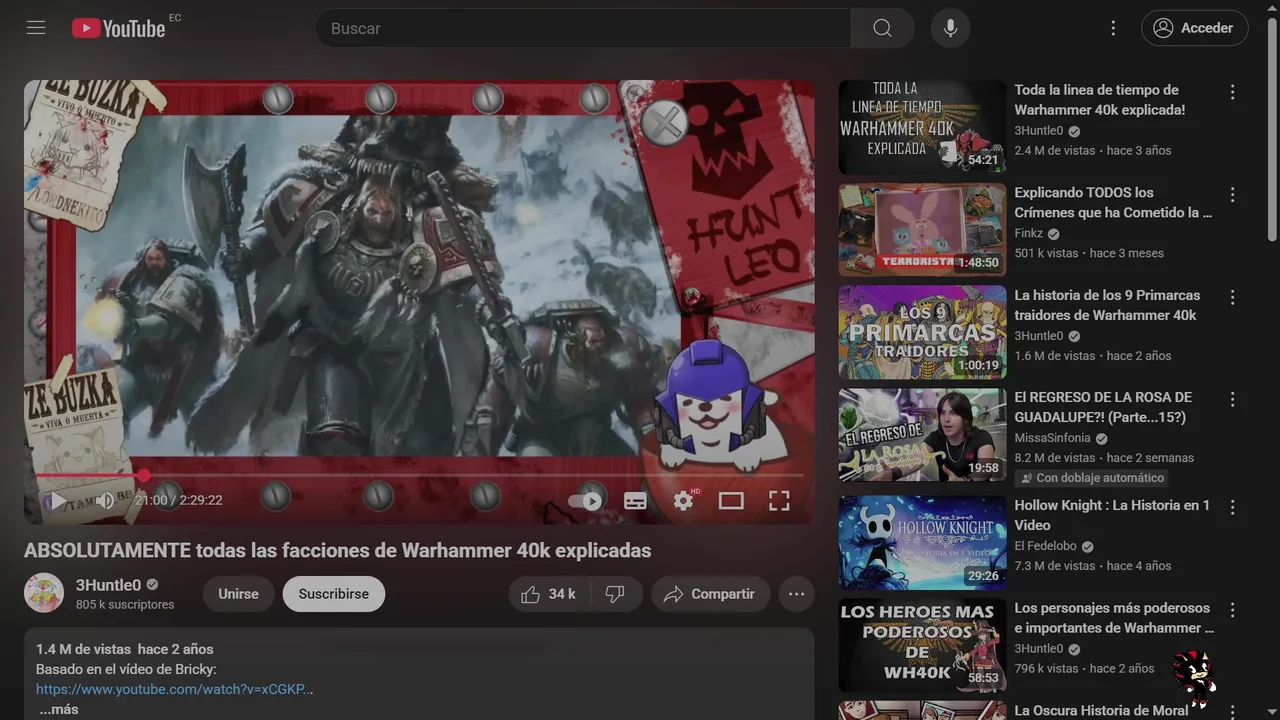
Task: Expand description with ...más
Action: coord(59,709)
